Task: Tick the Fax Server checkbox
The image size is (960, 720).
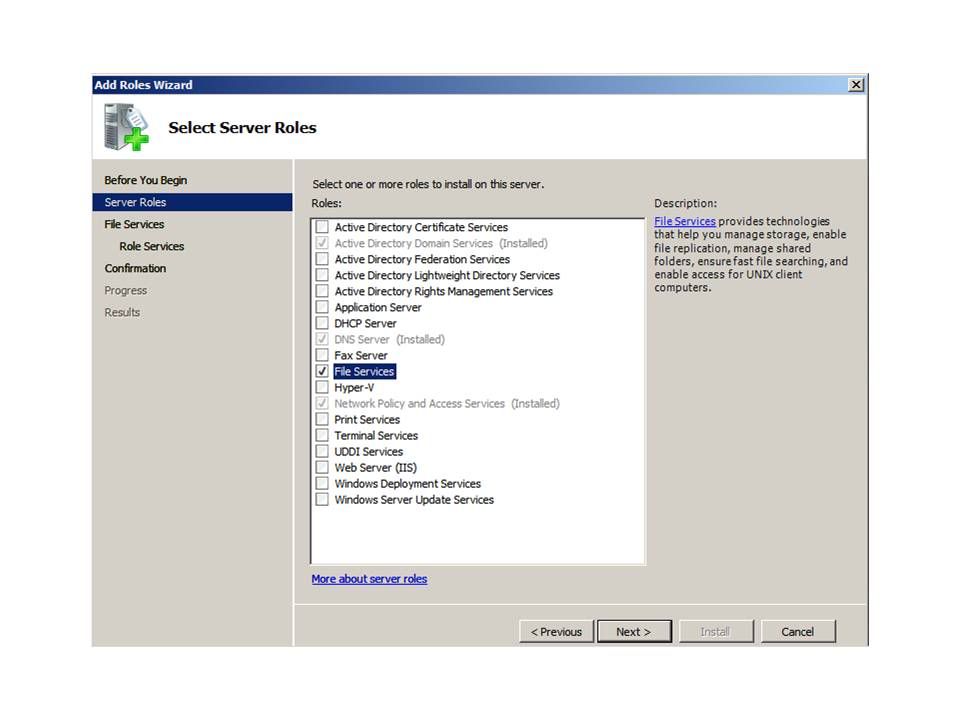Action: 322,356
